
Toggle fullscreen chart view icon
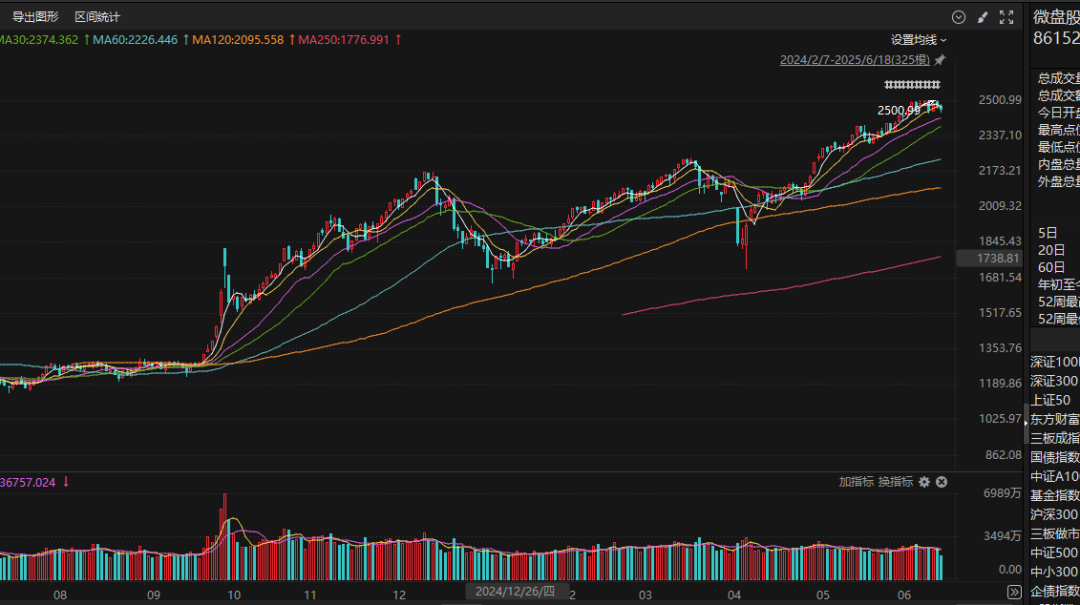(x=1005, y=17)
